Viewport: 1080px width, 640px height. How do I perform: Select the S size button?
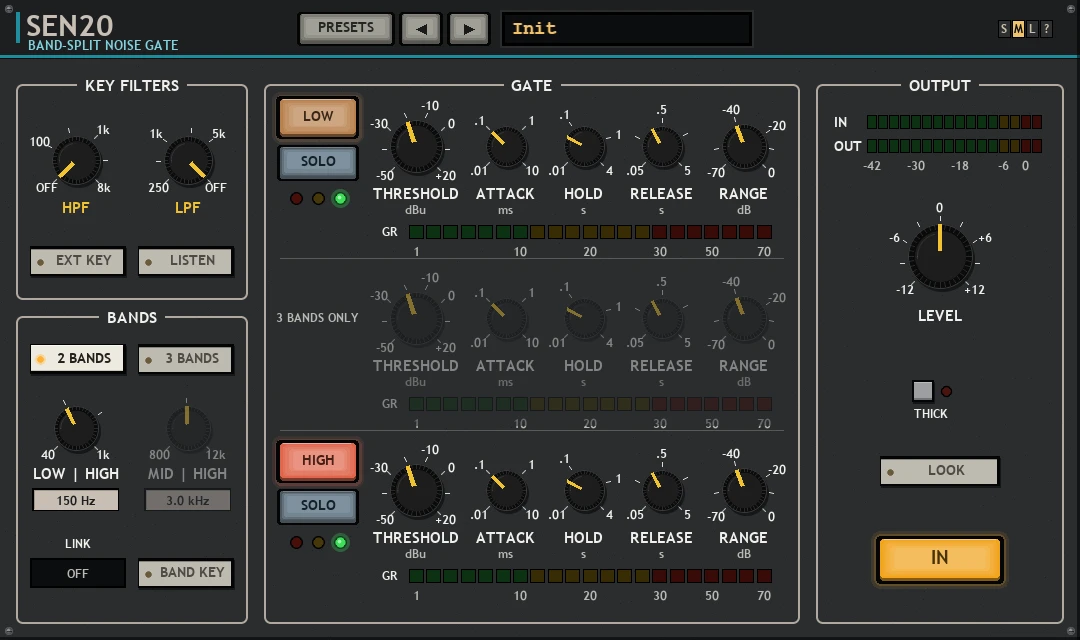(x=1004, y=29)
